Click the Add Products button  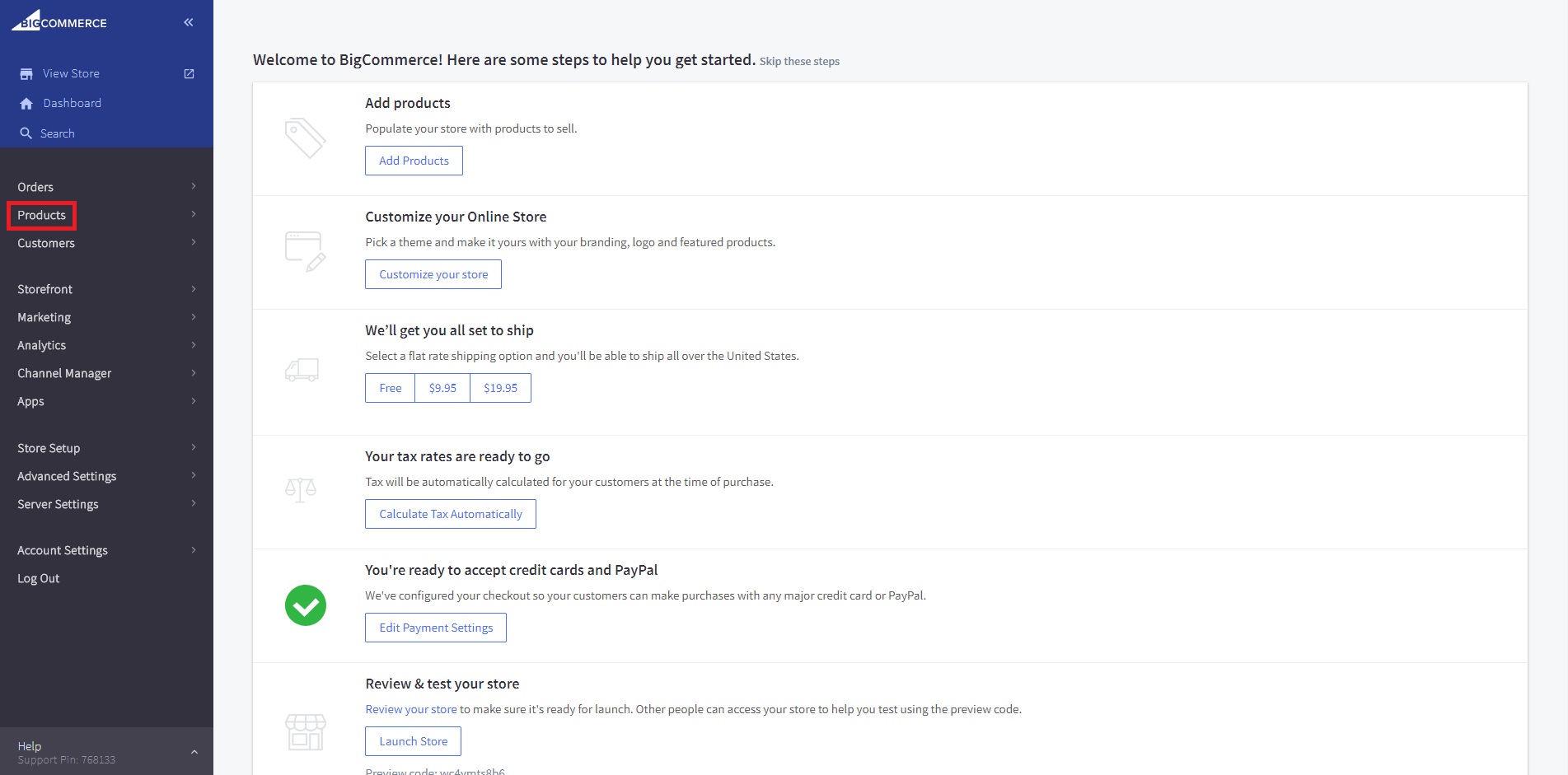coord(414,161)
